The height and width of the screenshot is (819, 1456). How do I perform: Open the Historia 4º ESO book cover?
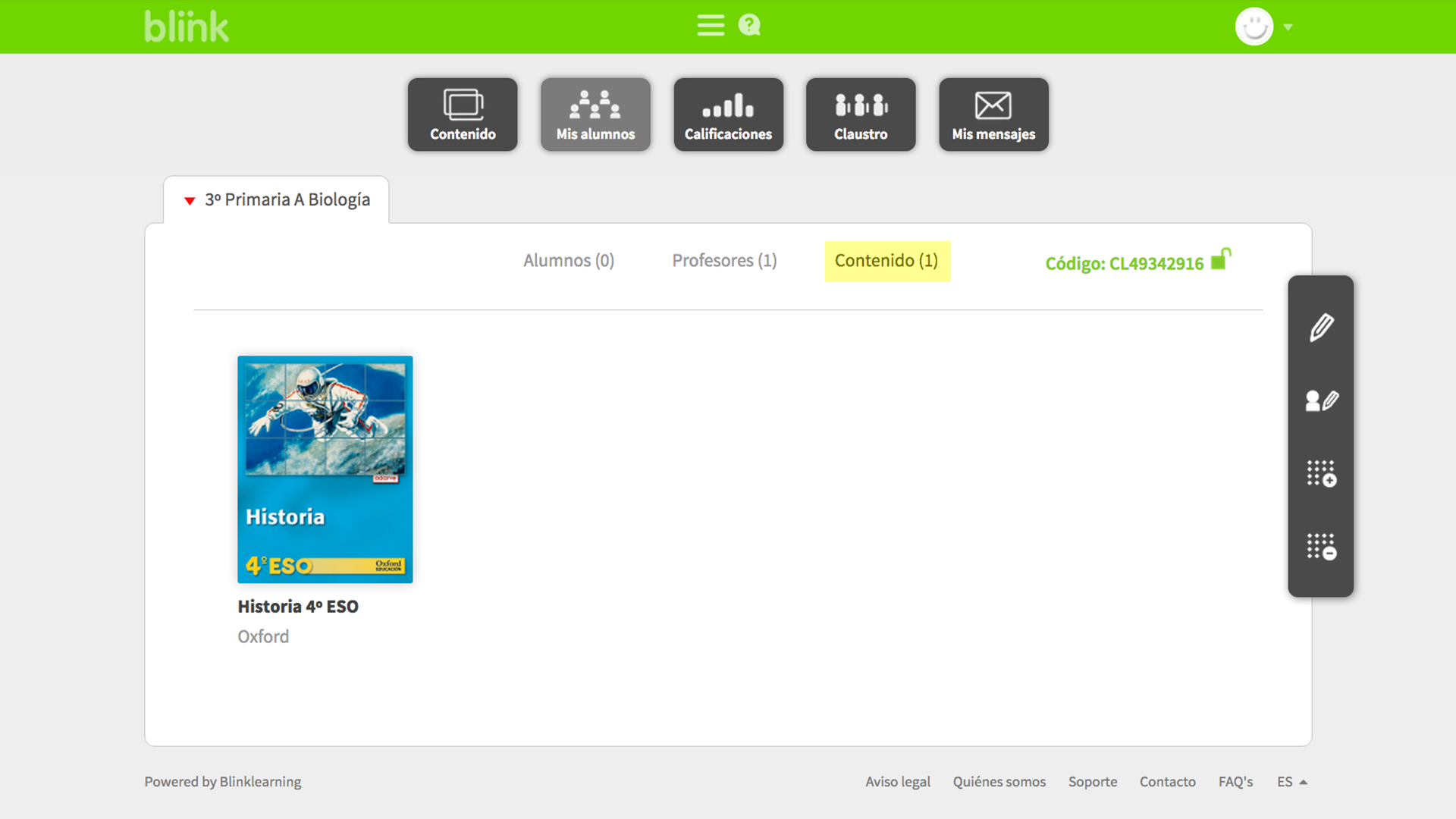(325, 469)
